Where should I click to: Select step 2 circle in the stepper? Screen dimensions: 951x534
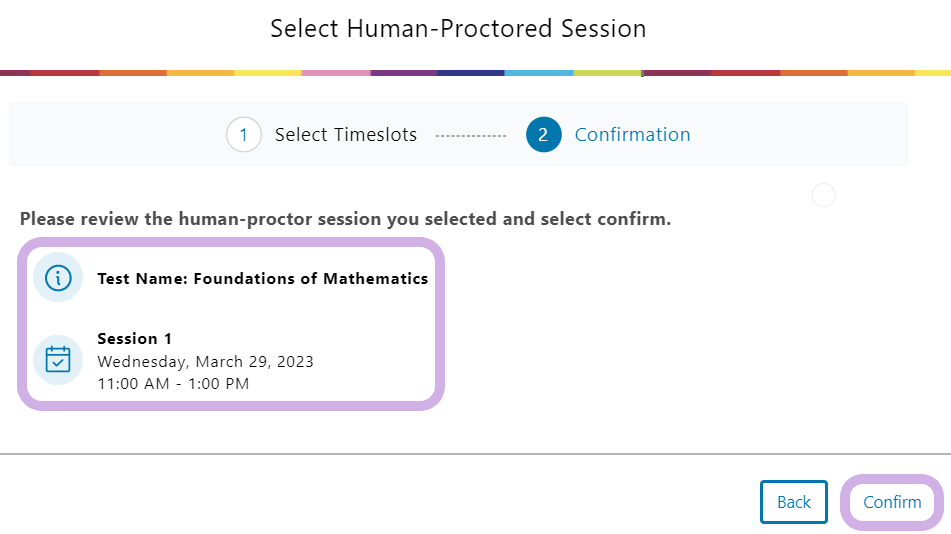pyautogui.click(x=543, y=134)
